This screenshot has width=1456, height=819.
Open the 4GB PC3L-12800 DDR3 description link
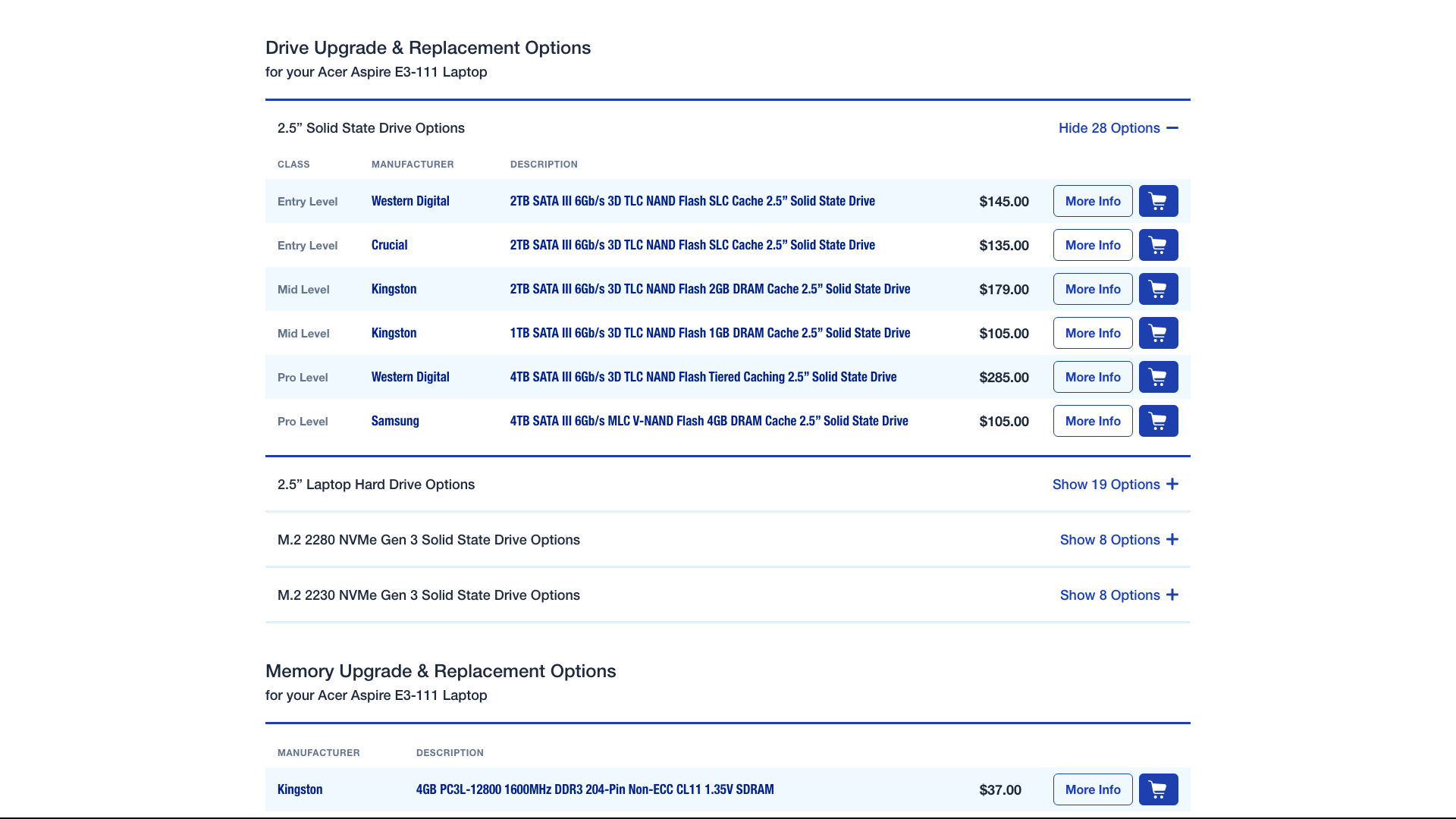(x=595, y=789)
